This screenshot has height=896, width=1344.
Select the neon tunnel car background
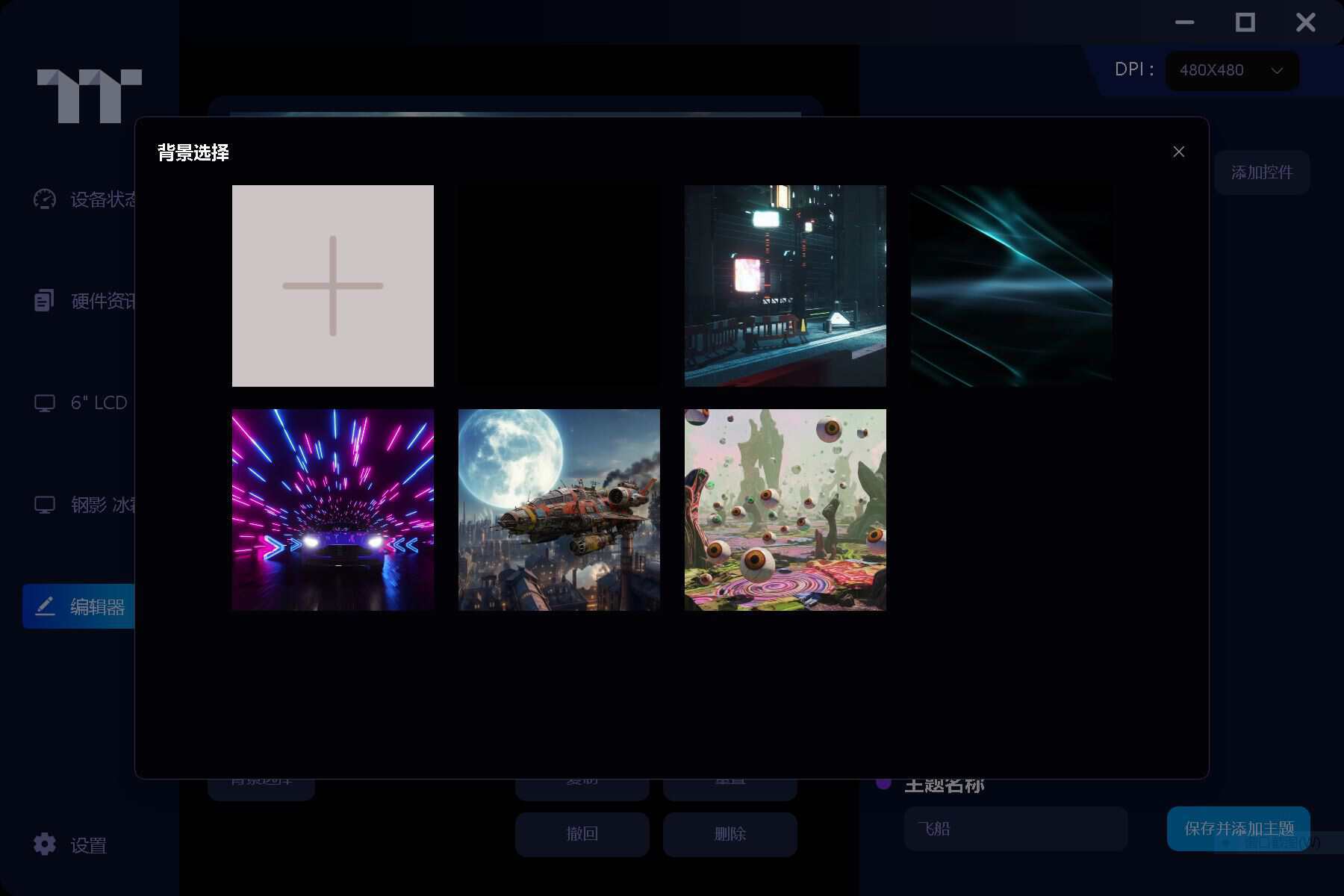coord(332,510)
